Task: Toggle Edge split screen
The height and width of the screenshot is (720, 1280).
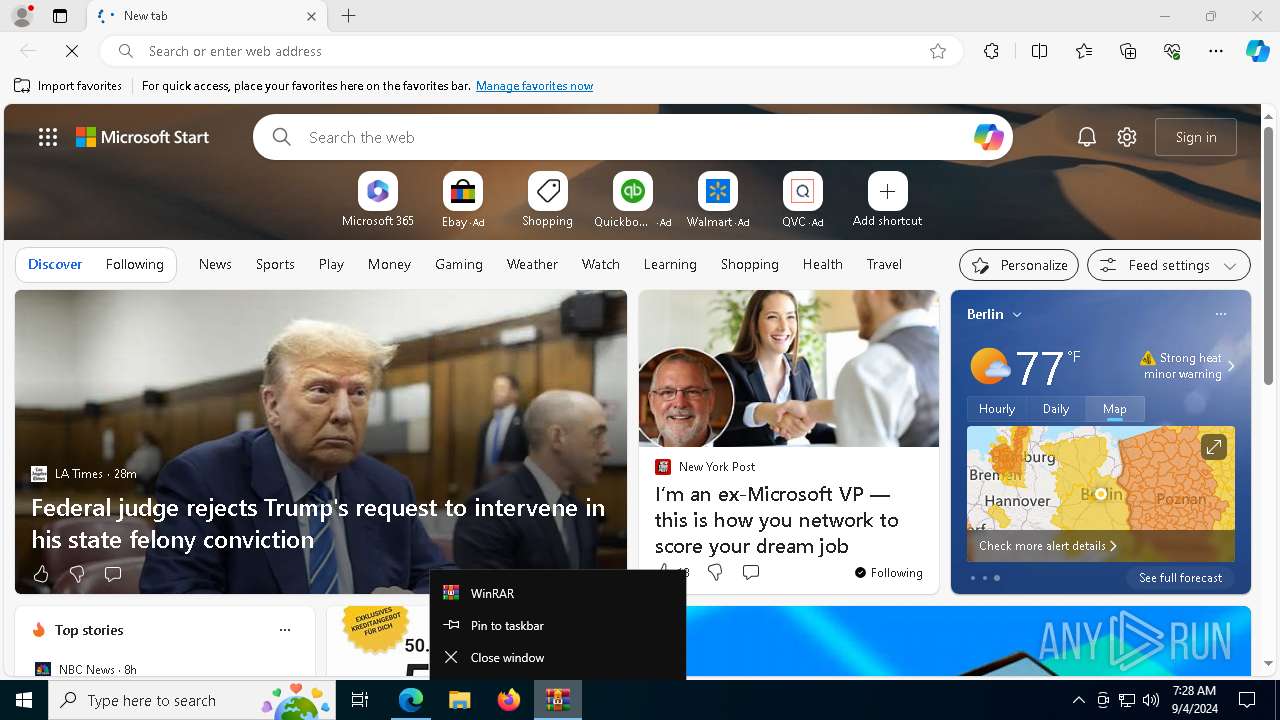Action: point(1039,51)
